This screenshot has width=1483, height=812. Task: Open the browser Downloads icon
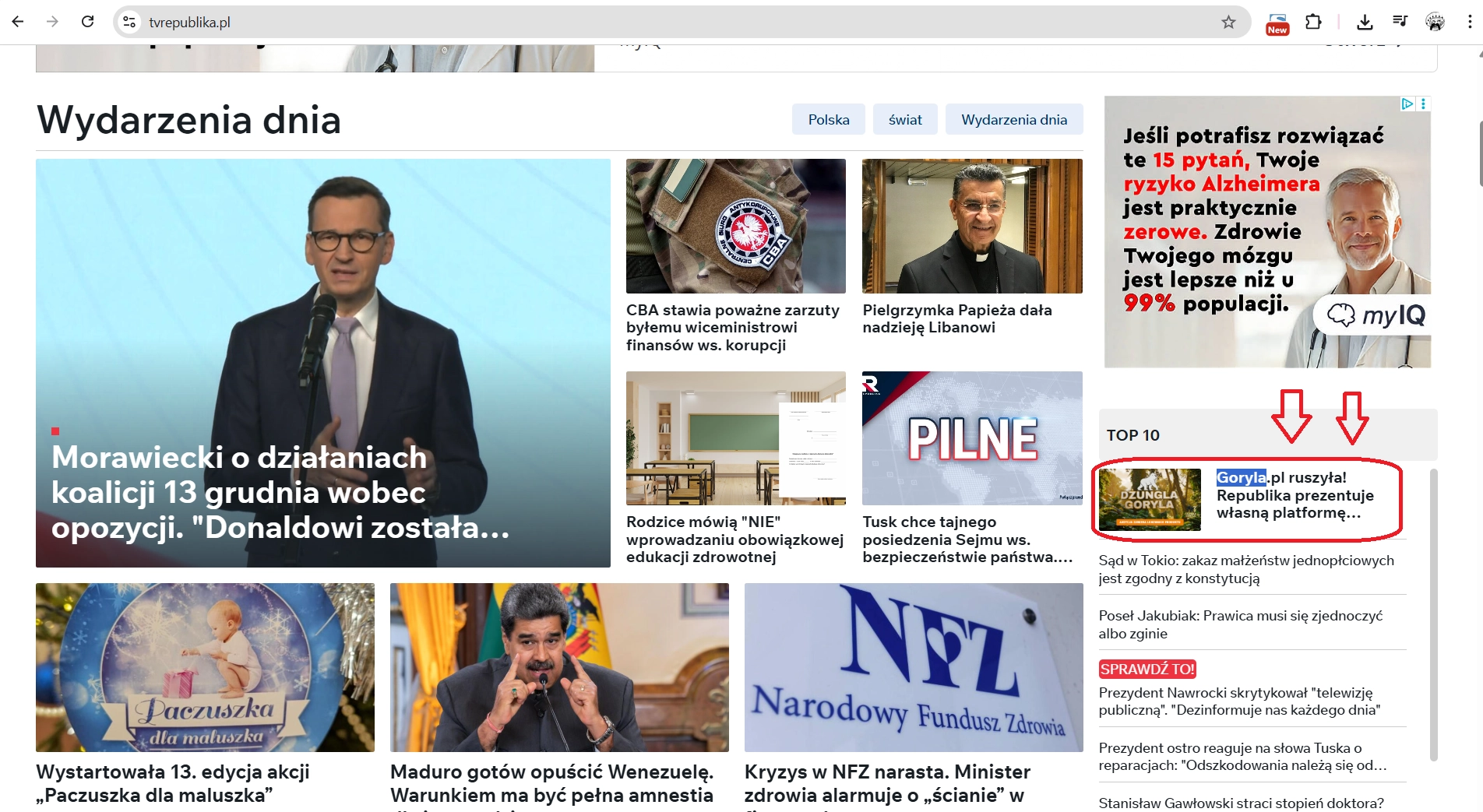1364,22
